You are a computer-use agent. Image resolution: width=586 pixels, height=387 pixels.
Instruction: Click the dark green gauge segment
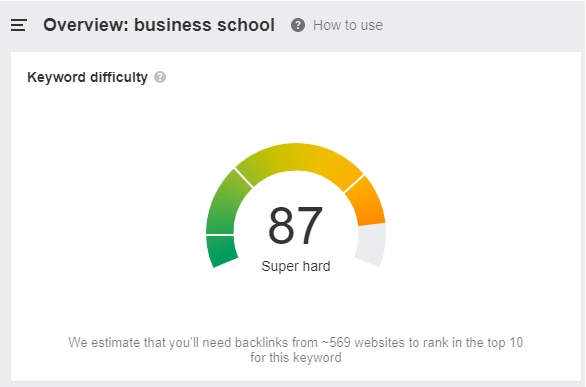tap(222, 251)
